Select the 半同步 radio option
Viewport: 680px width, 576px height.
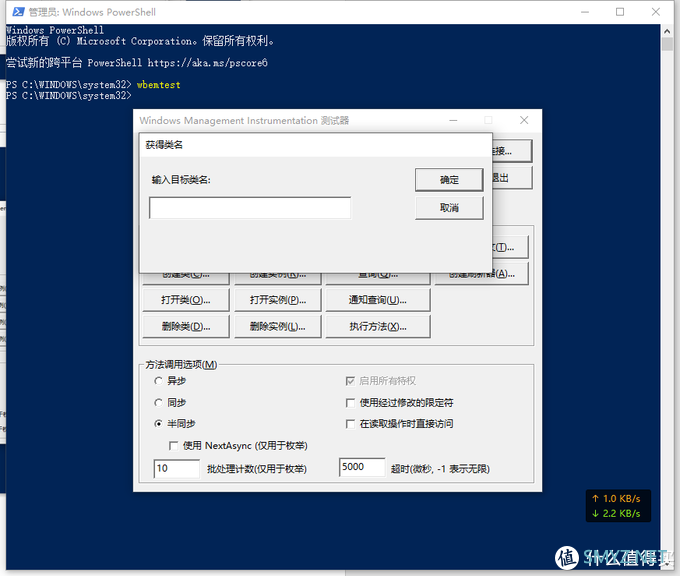[159, 424]
